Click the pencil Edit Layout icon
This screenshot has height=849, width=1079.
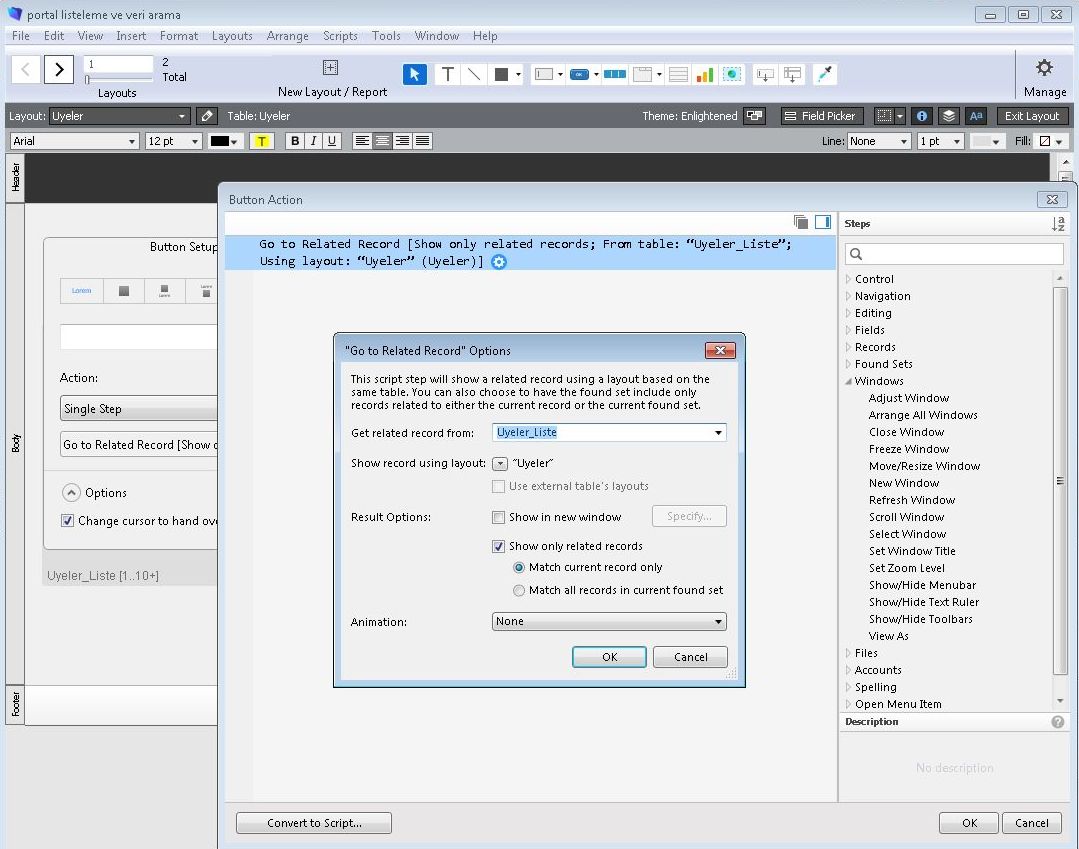point(206,116)
